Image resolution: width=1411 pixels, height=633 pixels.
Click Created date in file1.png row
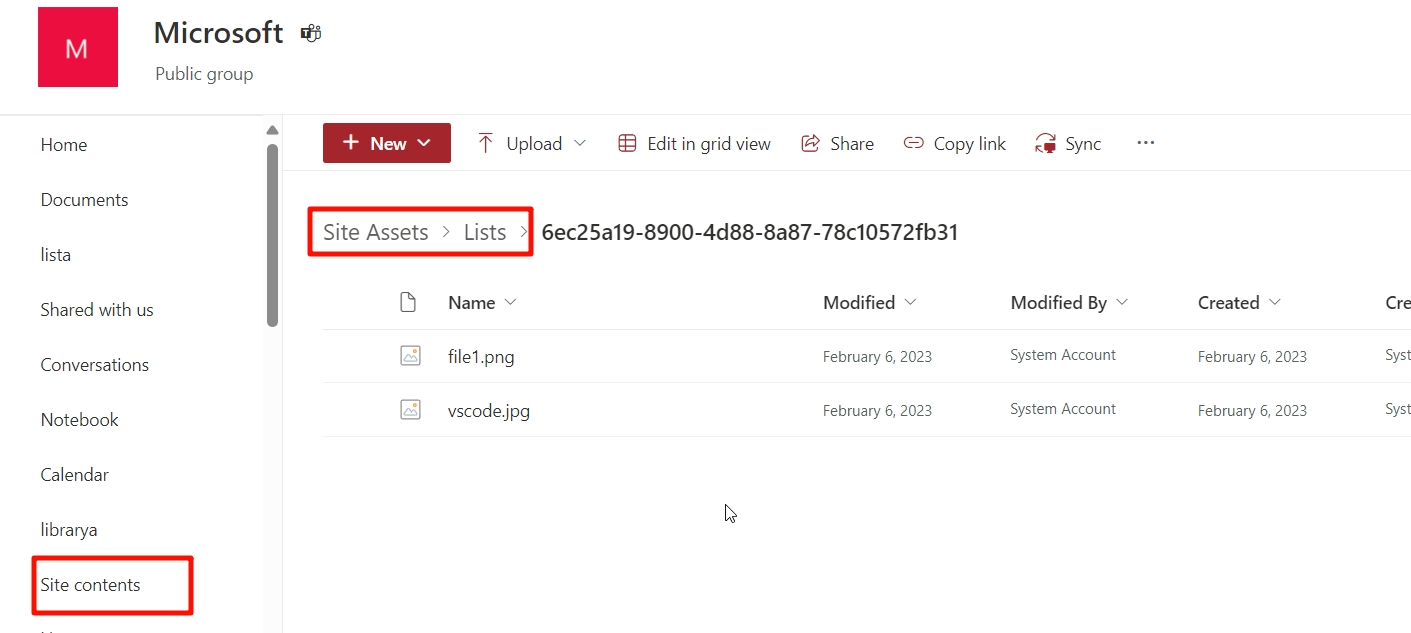(x=1252, y=356)
